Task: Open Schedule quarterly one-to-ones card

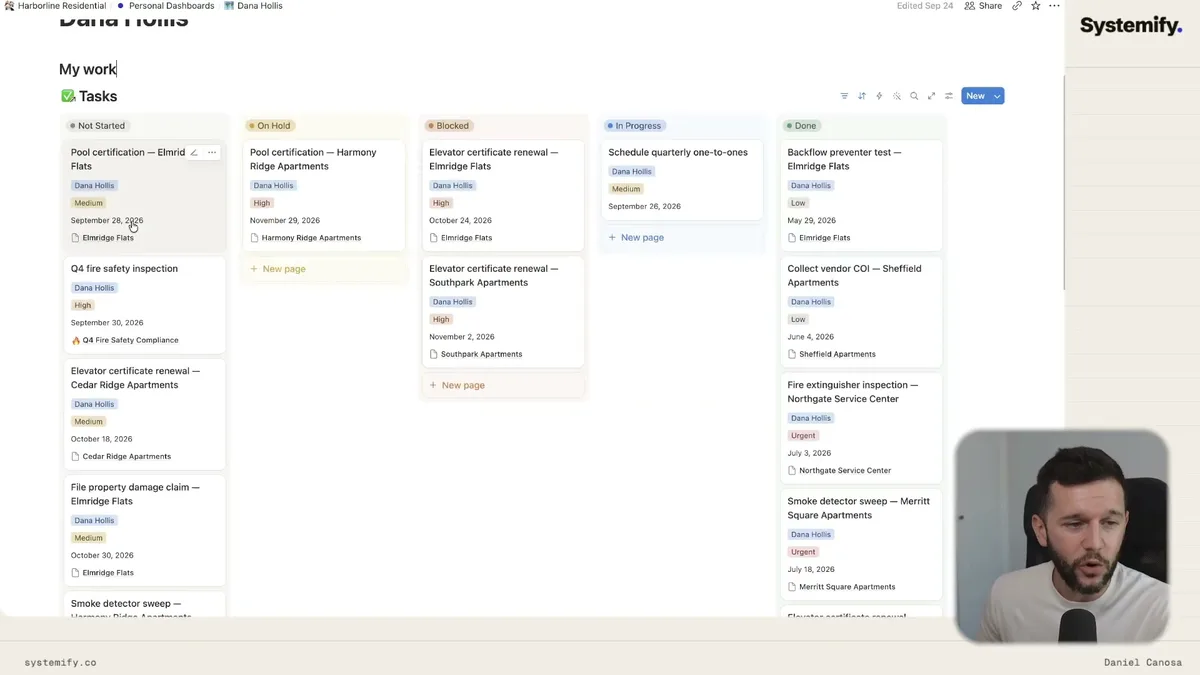Action: (x=682, y=180)
